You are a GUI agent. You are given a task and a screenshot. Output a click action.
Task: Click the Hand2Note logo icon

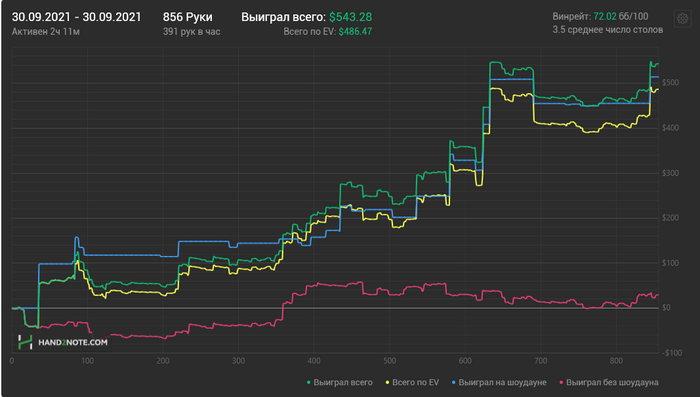[25, 342]
